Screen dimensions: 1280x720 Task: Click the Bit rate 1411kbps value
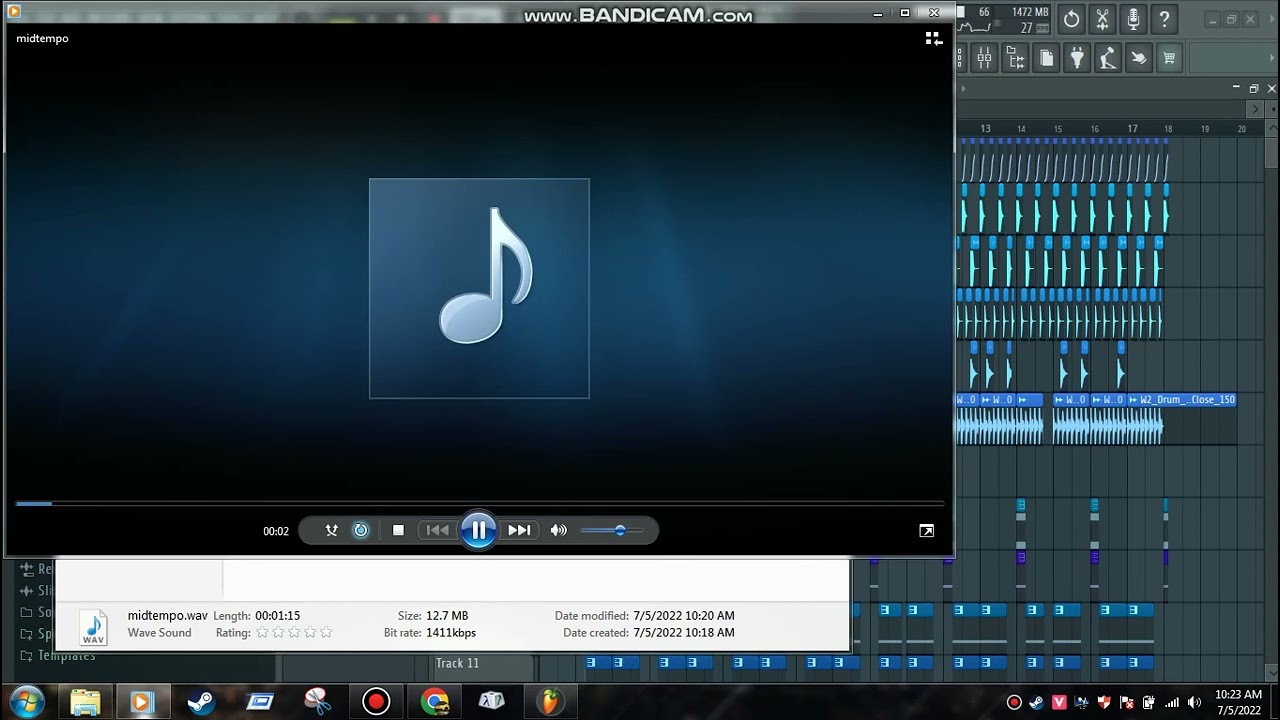[x=451, y=633]
